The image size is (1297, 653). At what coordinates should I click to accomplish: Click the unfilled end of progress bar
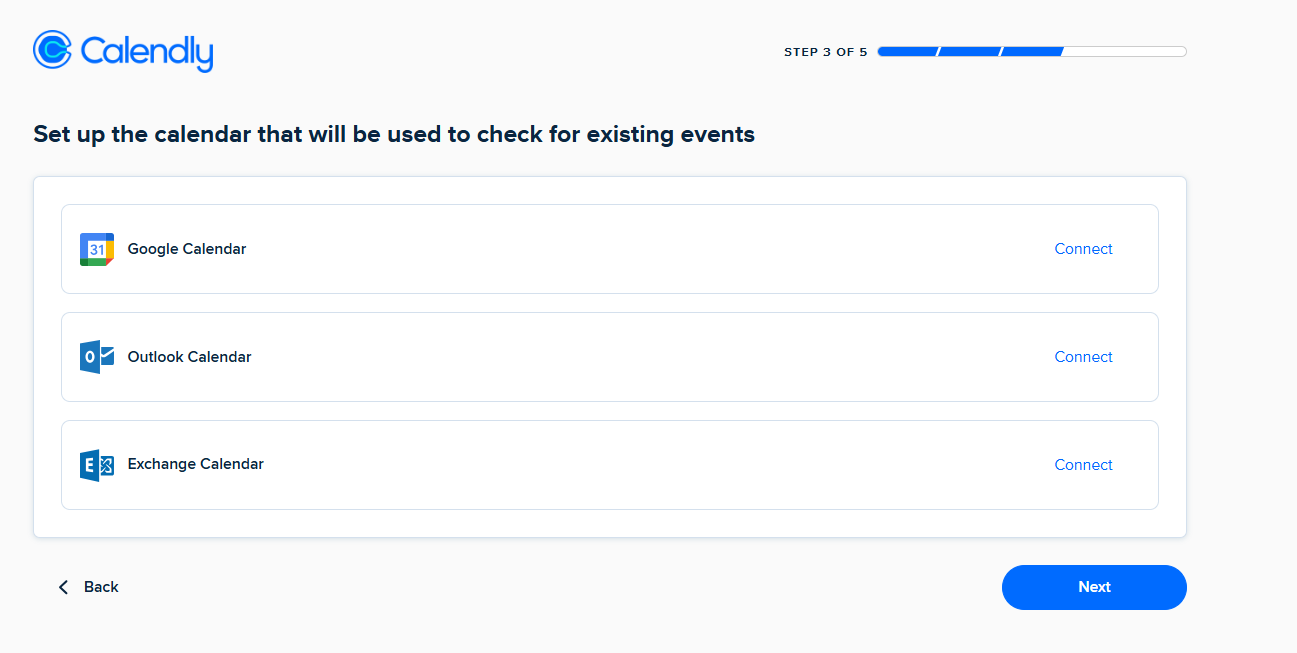1125,52
